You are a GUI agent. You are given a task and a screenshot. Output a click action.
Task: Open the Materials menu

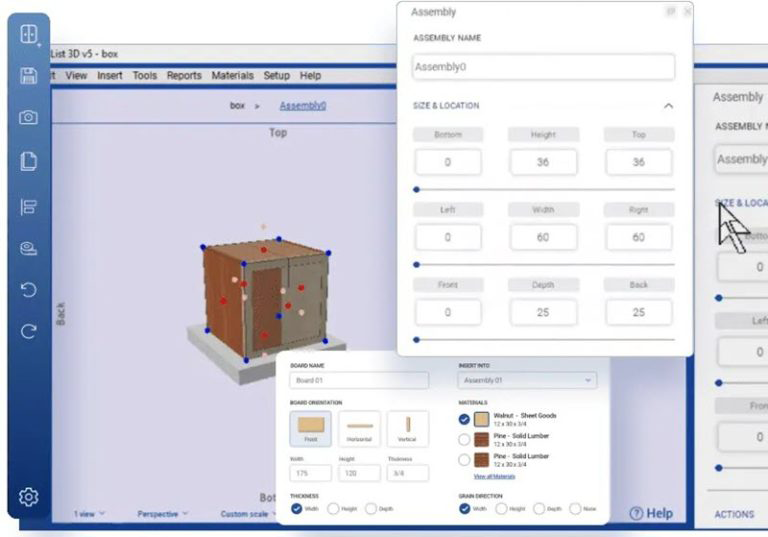coord(232,75)
